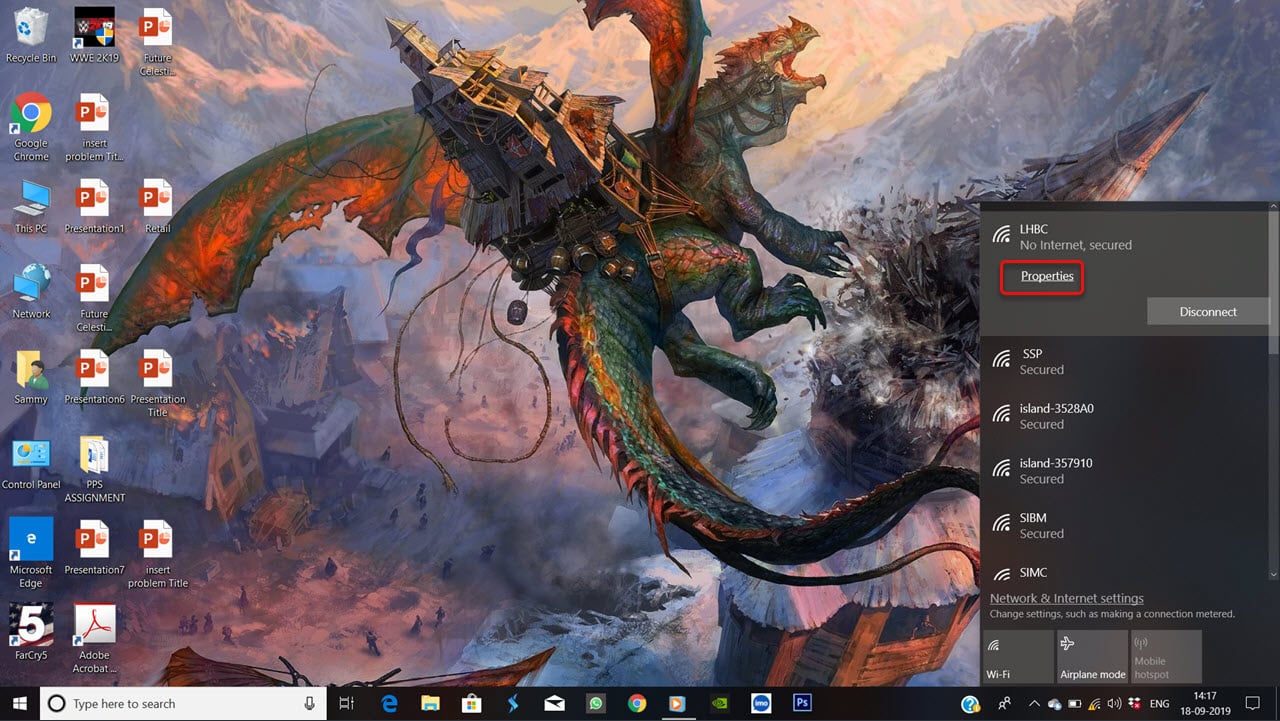
Task: Open Task View from the taskbar
Action: pos(346,703)
